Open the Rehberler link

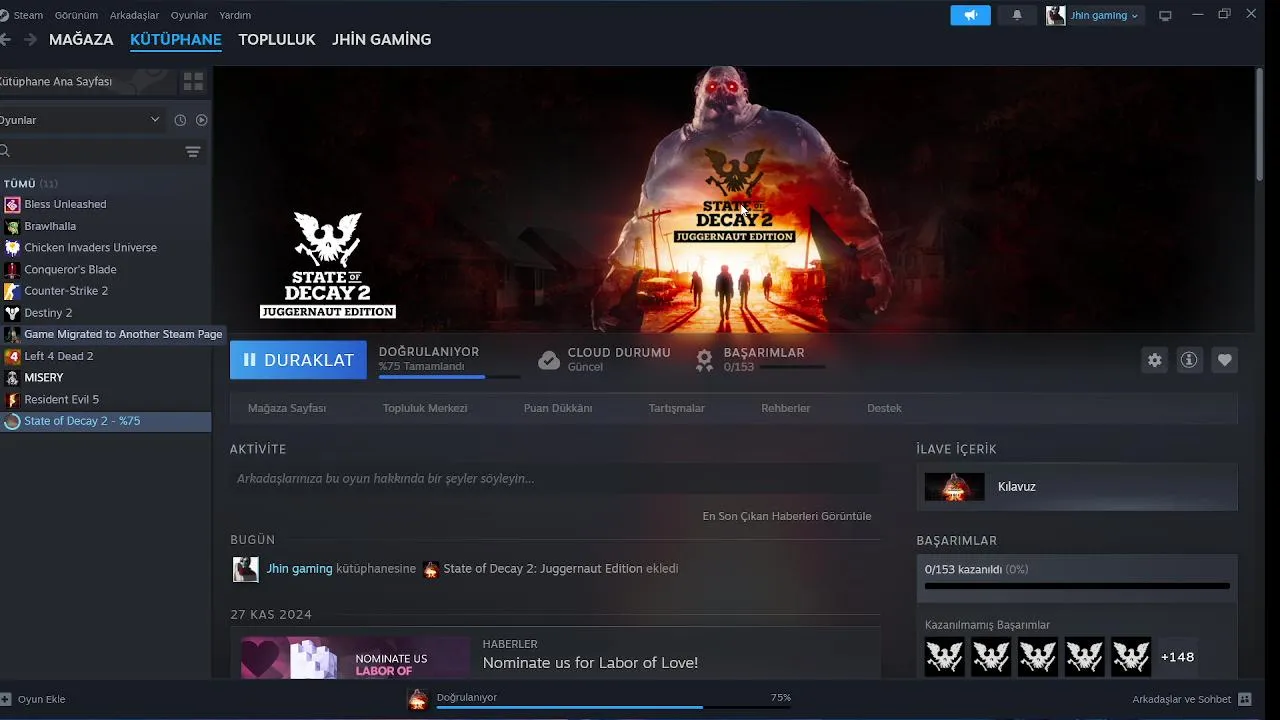786,408
